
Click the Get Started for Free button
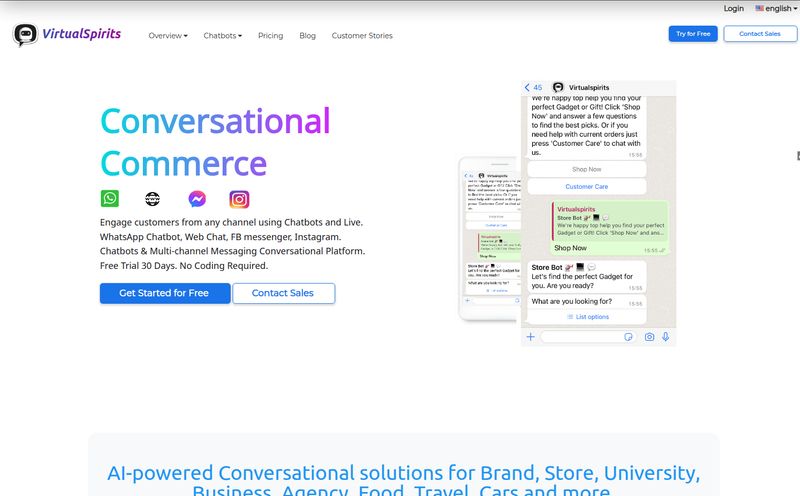pos(165,293)
